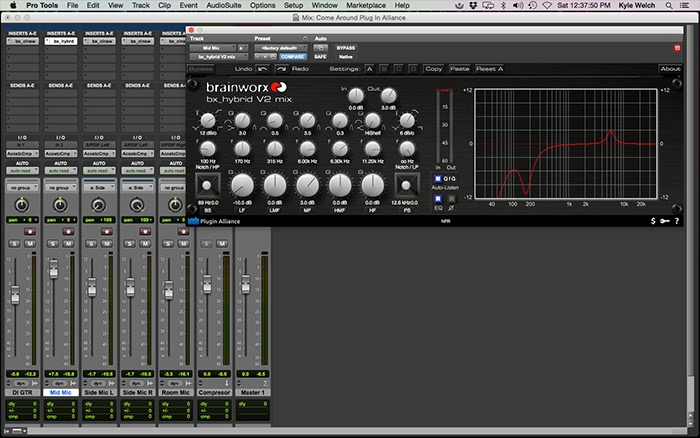Mute the Side Mic R track
700x438 pixels.
point(145,243)
